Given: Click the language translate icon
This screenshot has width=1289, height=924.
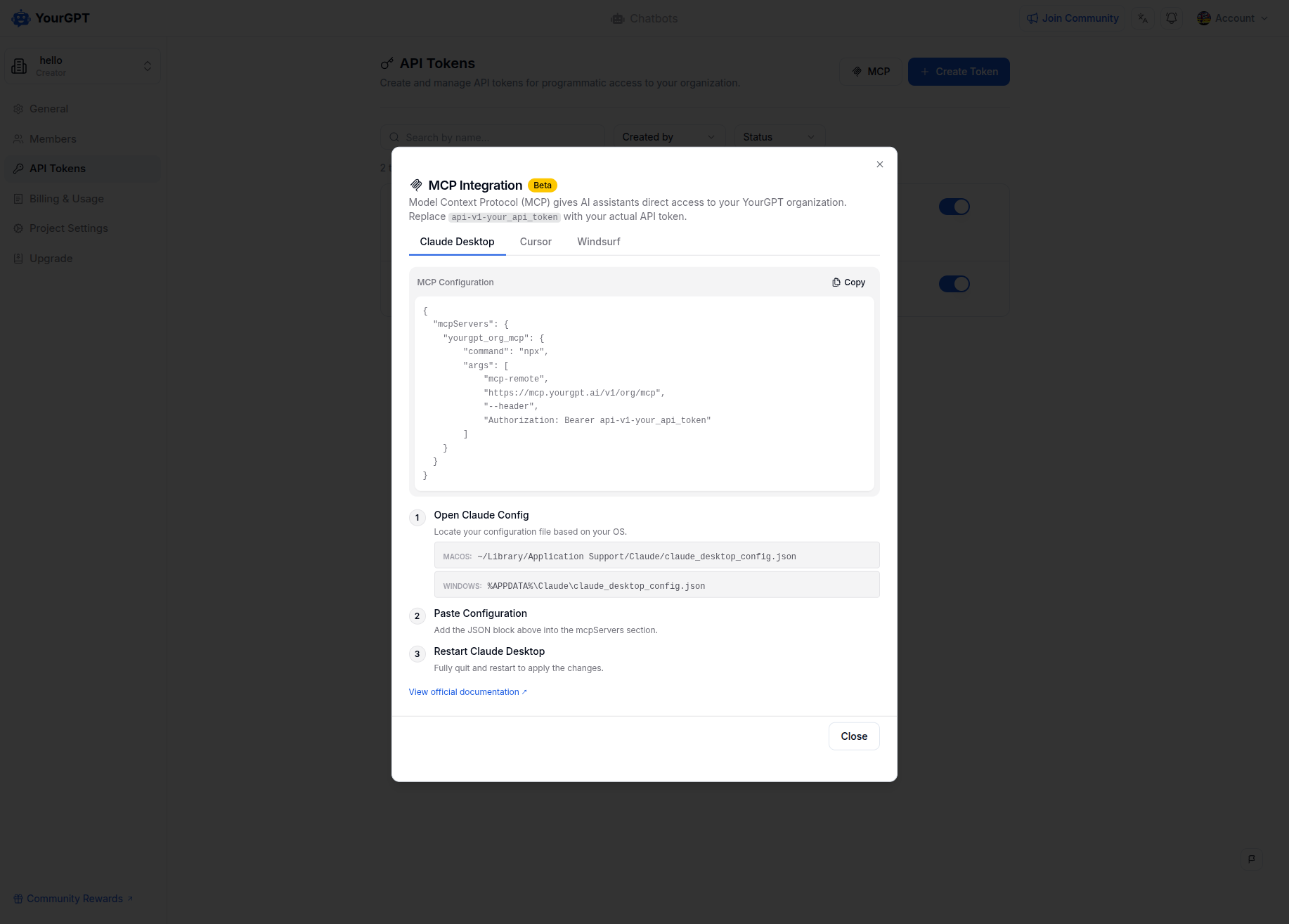Looking at the screenshot, I should tap(1143, 18).
